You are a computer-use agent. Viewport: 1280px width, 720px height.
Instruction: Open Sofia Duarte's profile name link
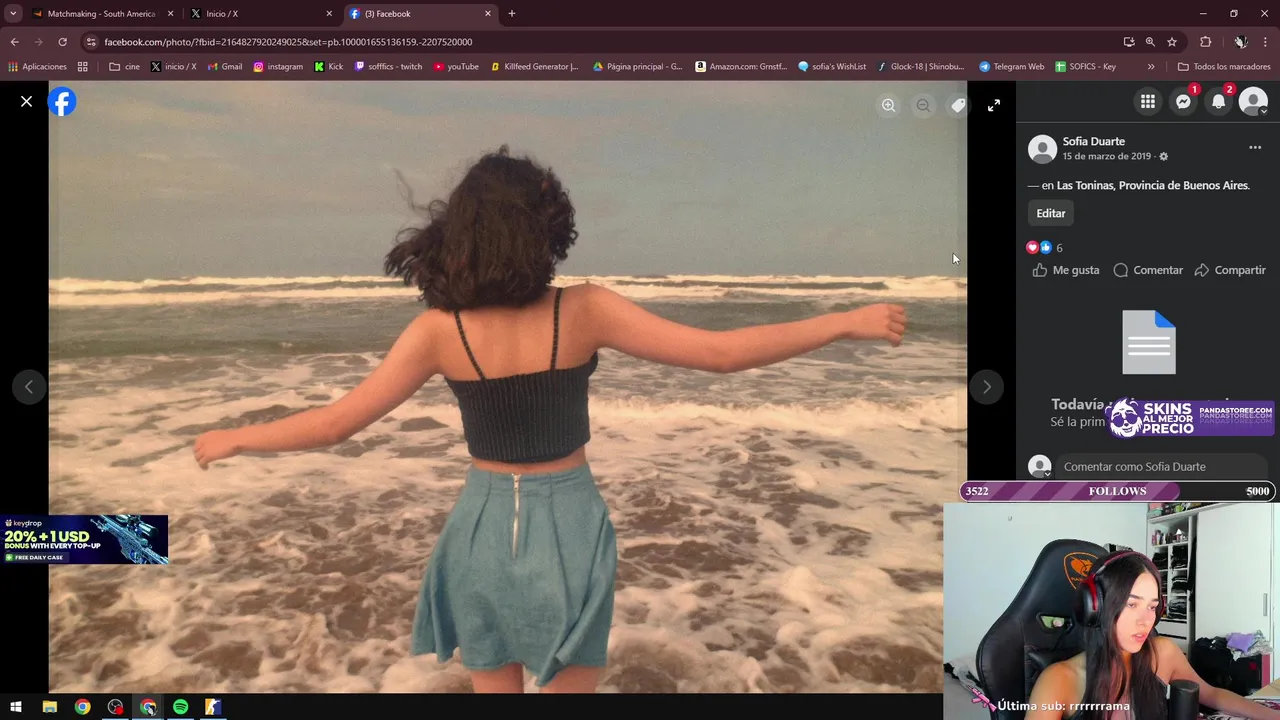1093,141
